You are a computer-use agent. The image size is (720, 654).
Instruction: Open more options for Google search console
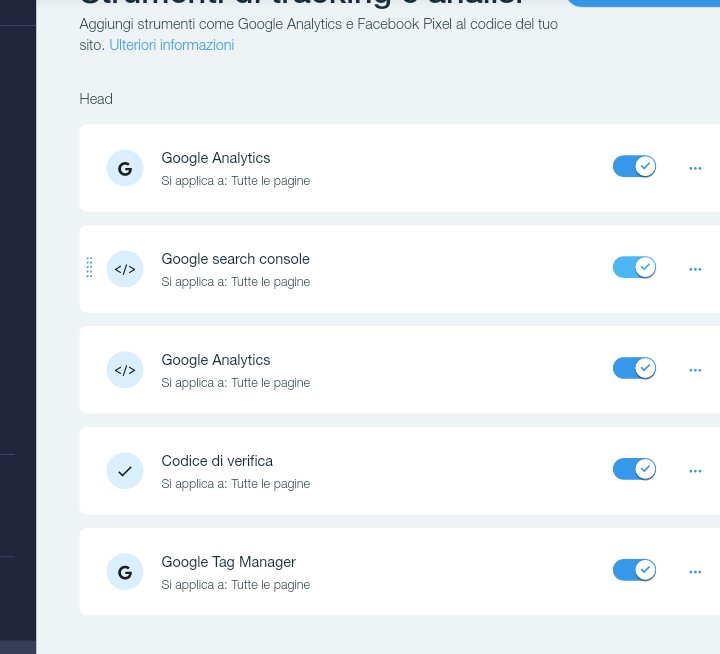[695, 270]
